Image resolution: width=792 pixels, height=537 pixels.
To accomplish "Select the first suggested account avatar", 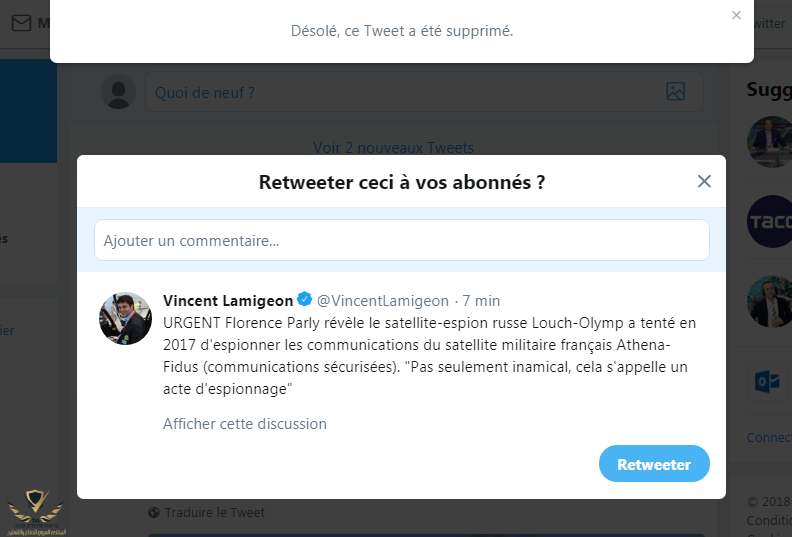I will click(769, 141).
